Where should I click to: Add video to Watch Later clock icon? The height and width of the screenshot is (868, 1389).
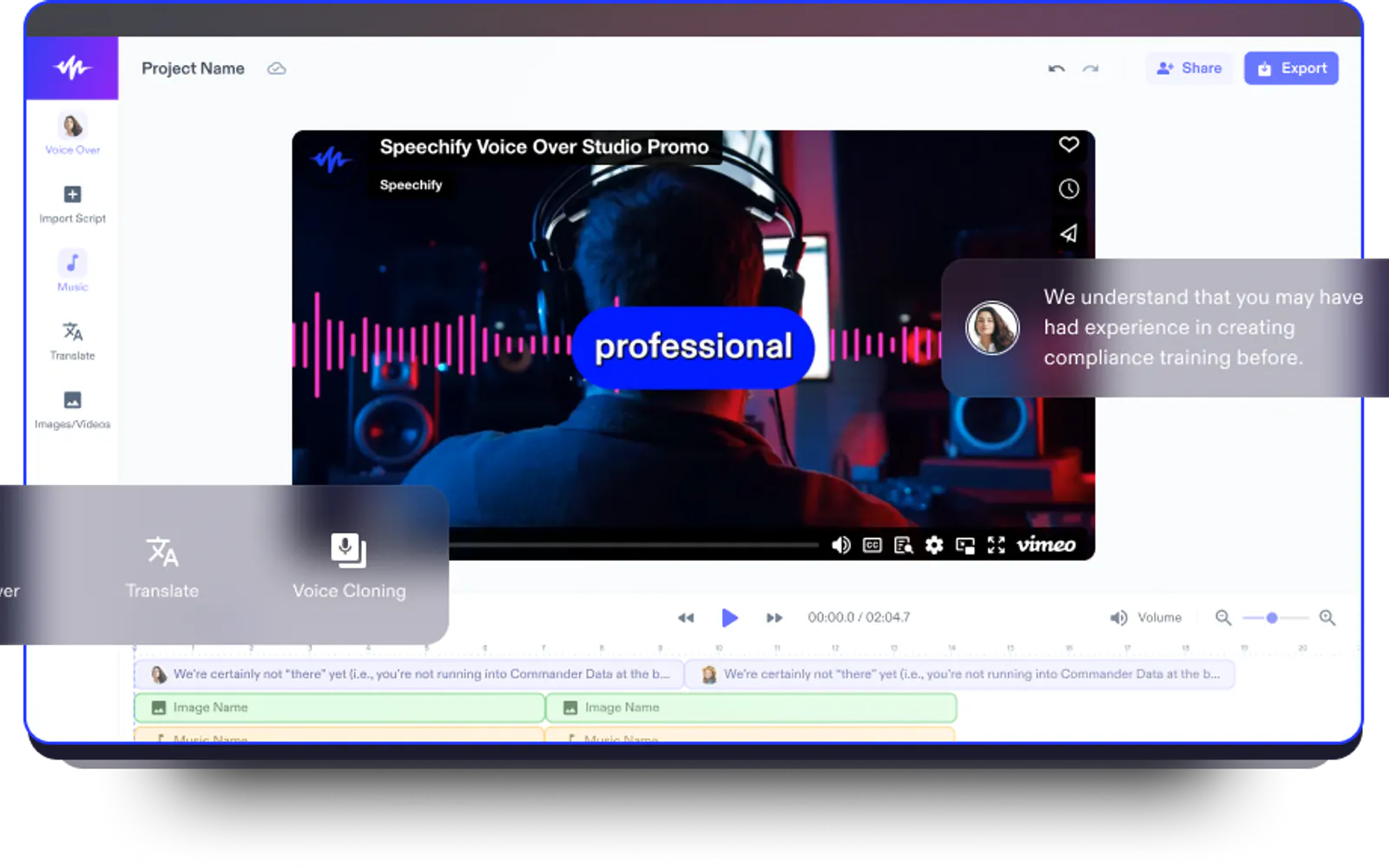pyautogui.click(x=1069, y=188)
